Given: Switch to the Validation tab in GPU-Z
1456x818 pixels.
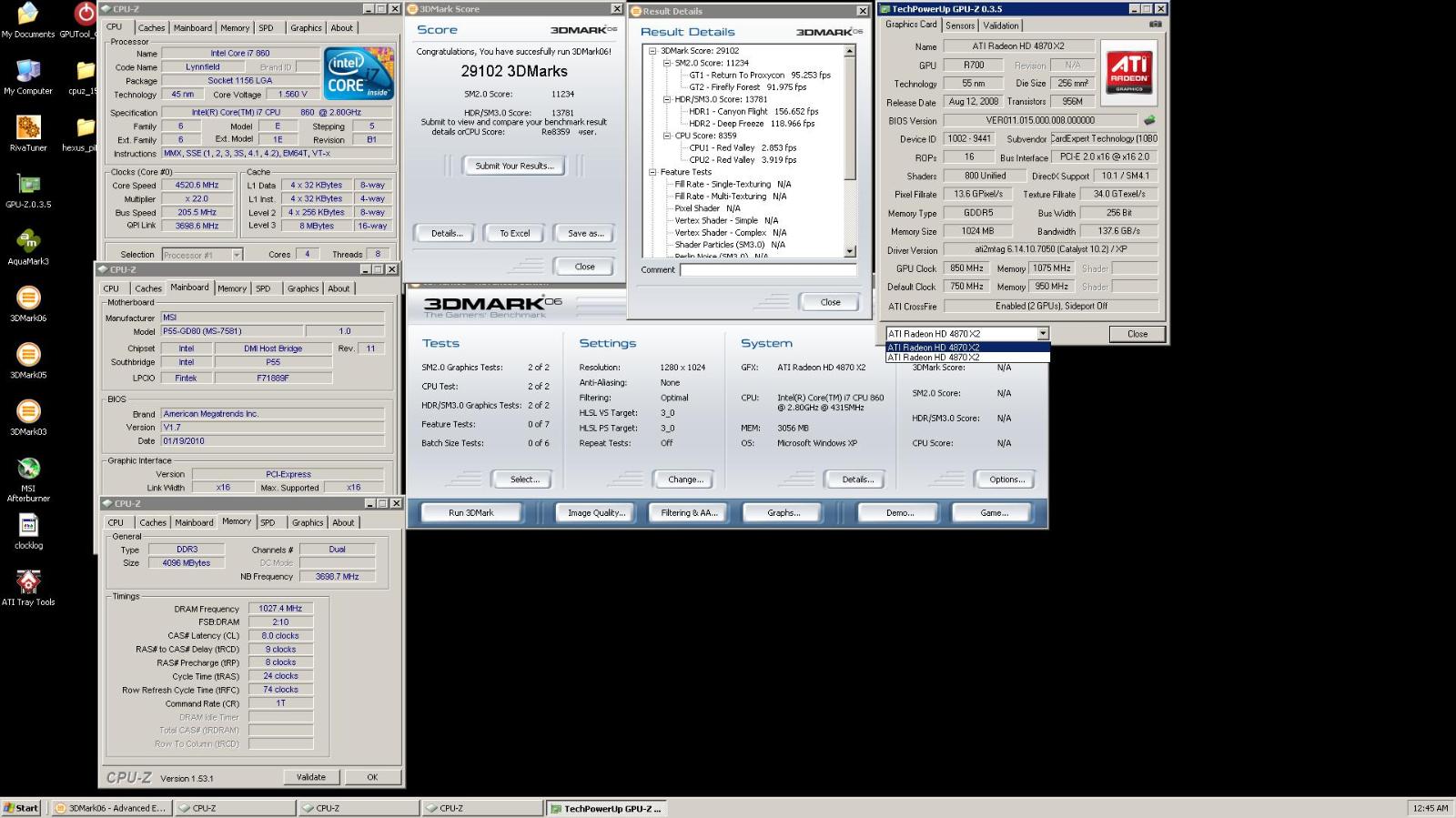Looking at the screenshot, I should click(x=1001, y=25).
